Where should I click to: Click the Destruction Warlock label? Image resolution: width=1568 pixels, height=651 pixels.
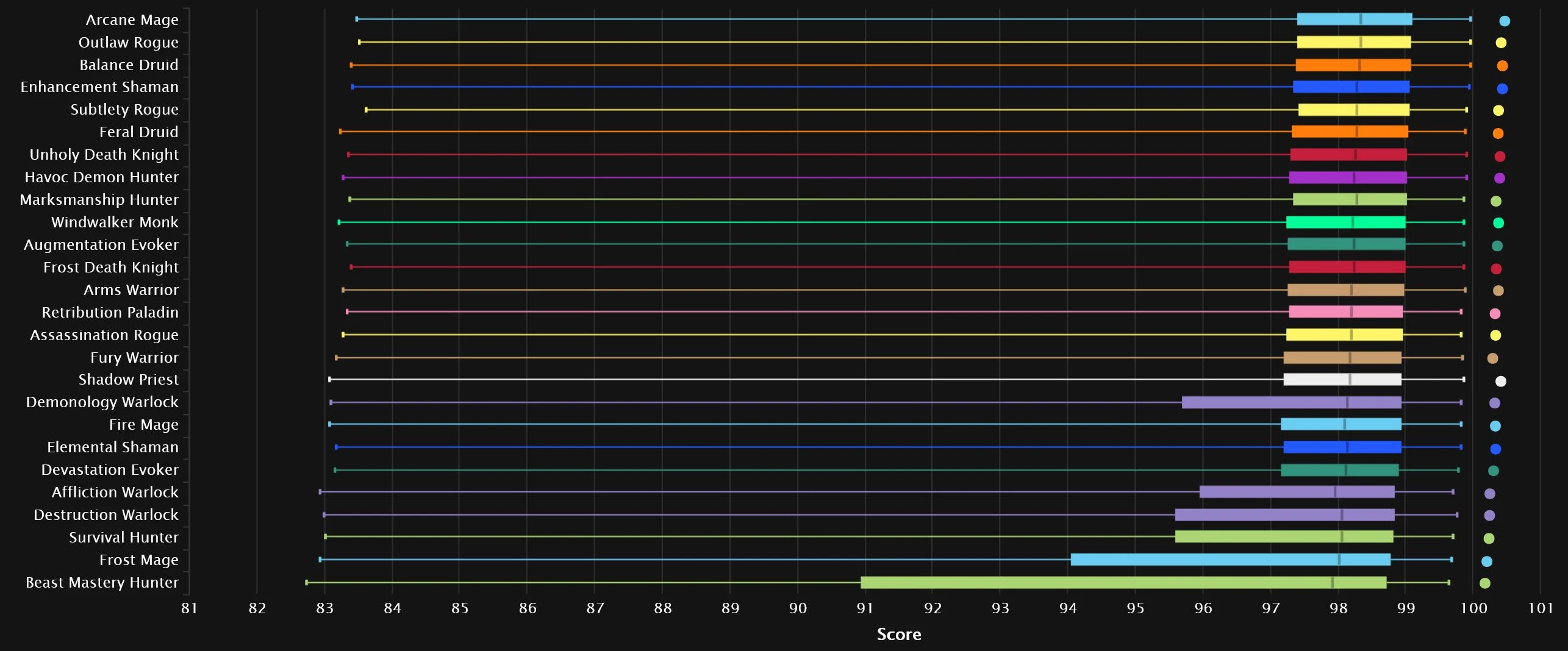click(x=106, y=515)
